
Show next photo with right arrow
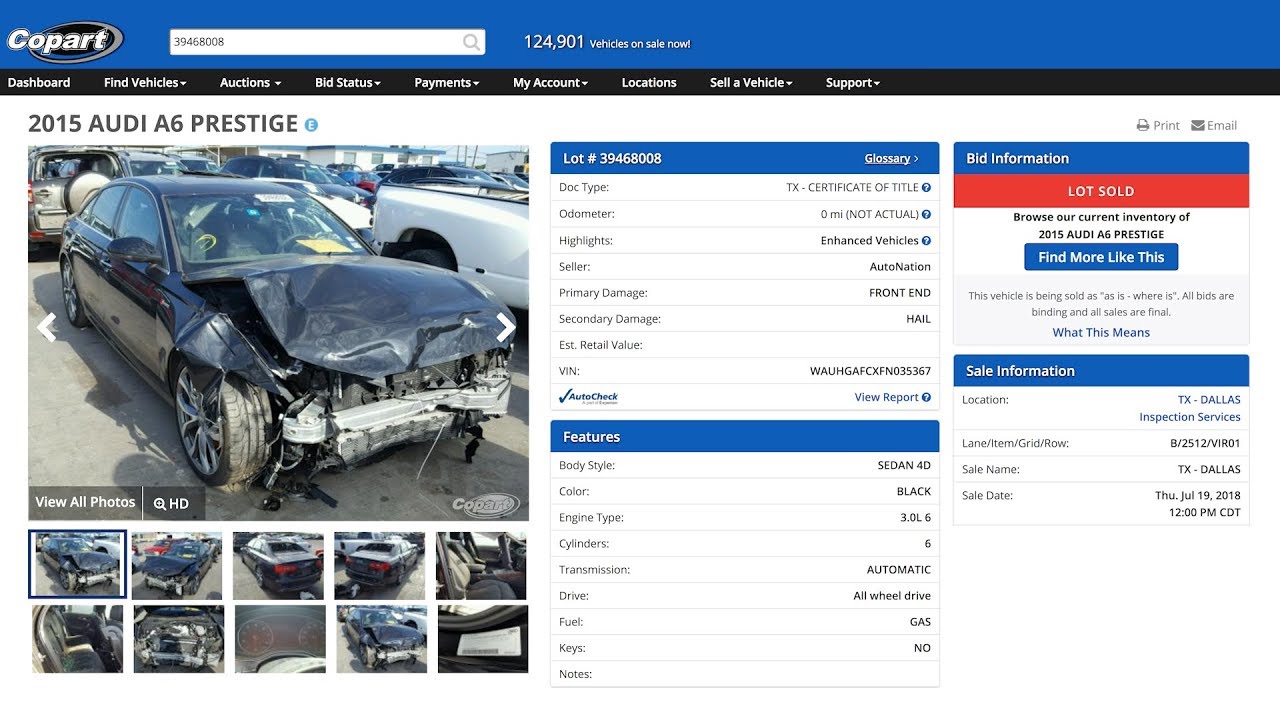click(x=507, y=327)
